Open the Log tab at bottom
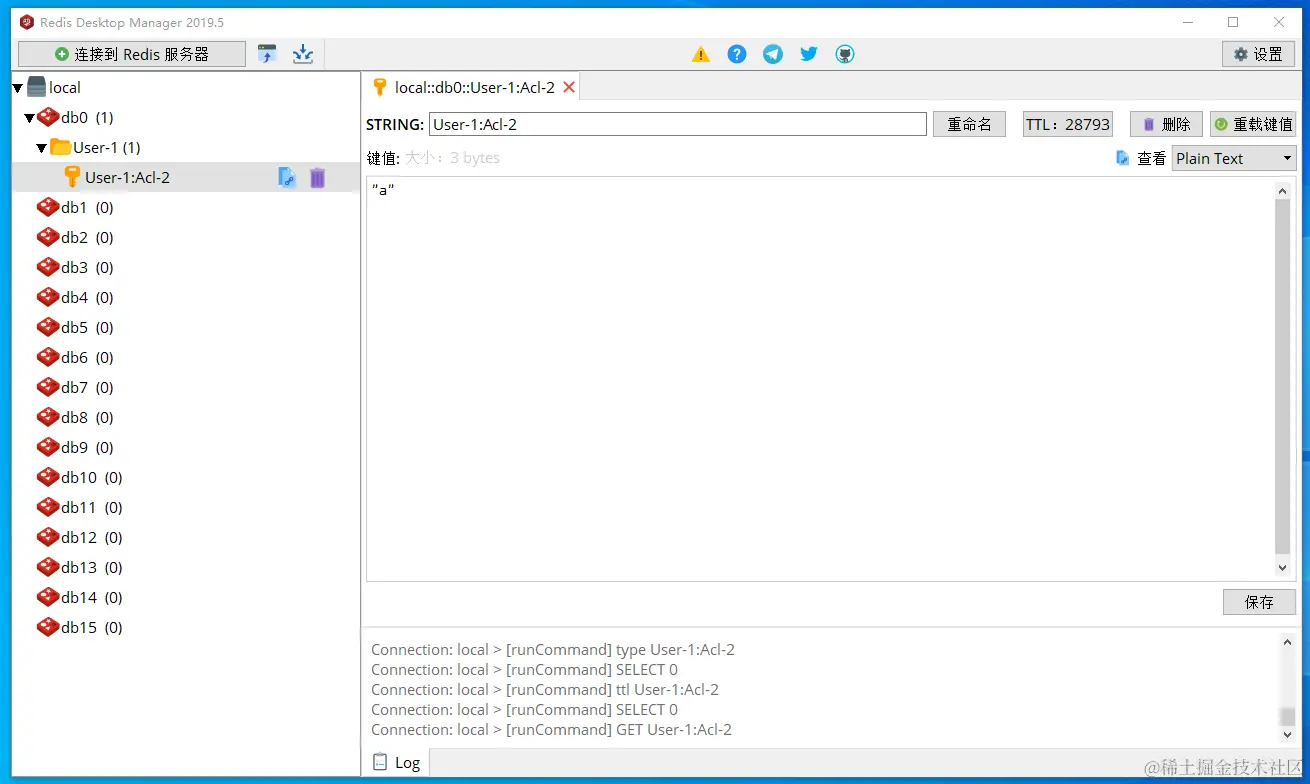1310x784 pixels. 396,762
